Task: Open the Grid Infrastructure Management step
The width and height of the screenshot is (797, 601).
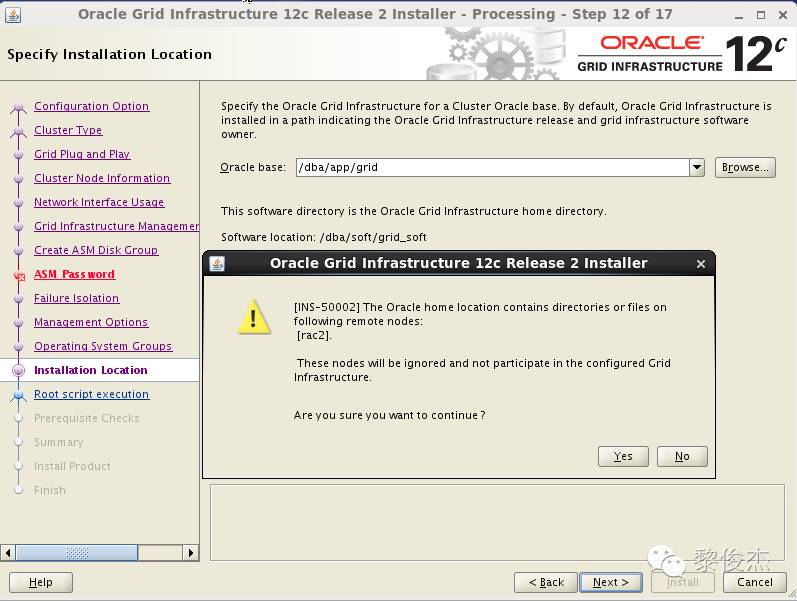Action: [x=116, y=226]
